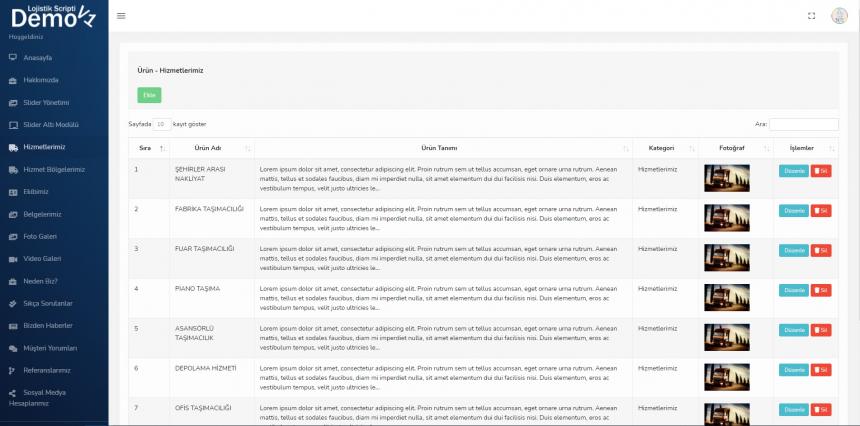Click the Anasayfa monitor icon in sidebar

[x=13, y=57]
